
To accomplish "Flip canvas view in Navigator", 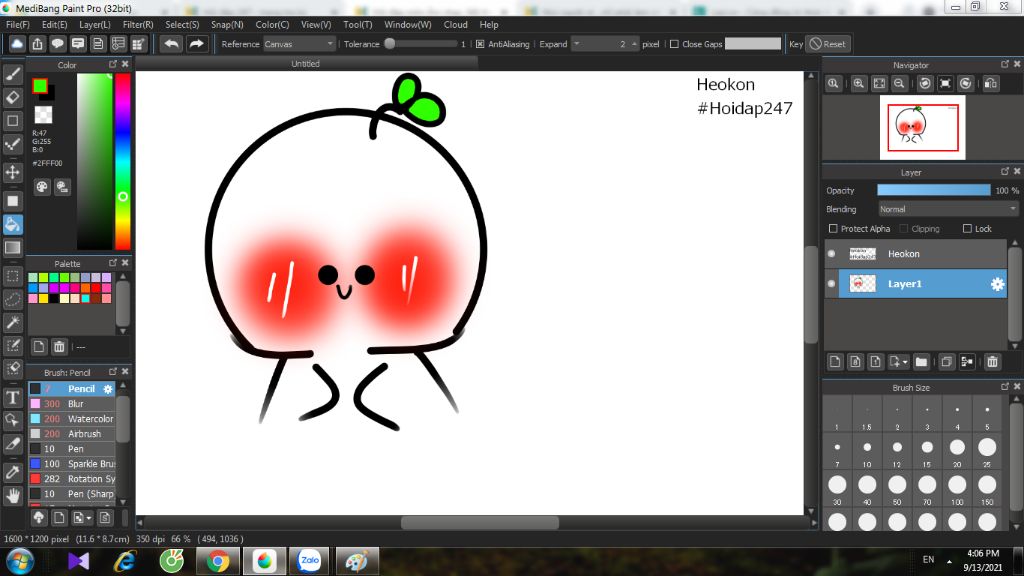I will pyautogui.click(x=991, y=84).
